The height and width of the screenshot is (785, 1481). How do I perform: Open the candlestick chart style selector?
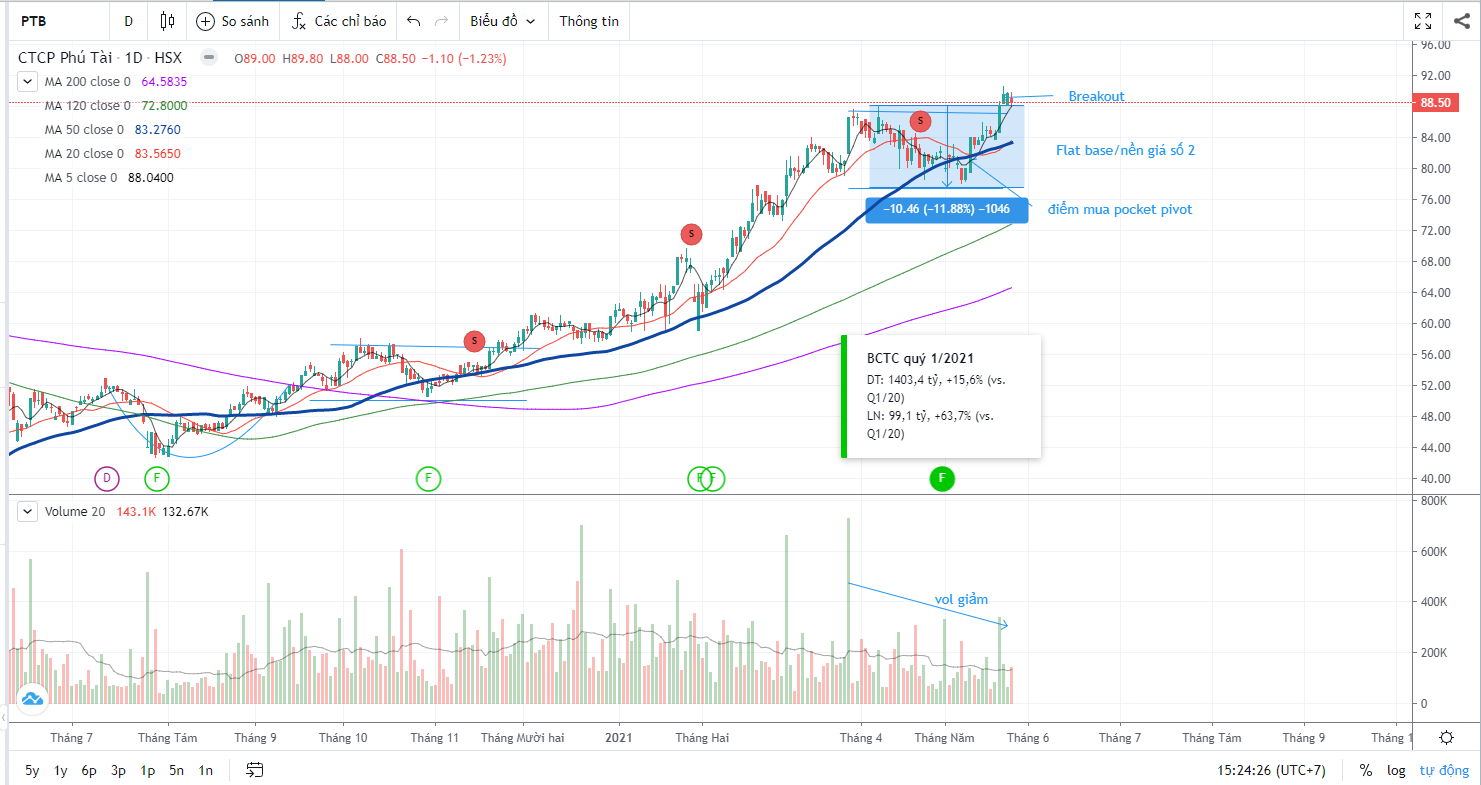tap(167, 21)
